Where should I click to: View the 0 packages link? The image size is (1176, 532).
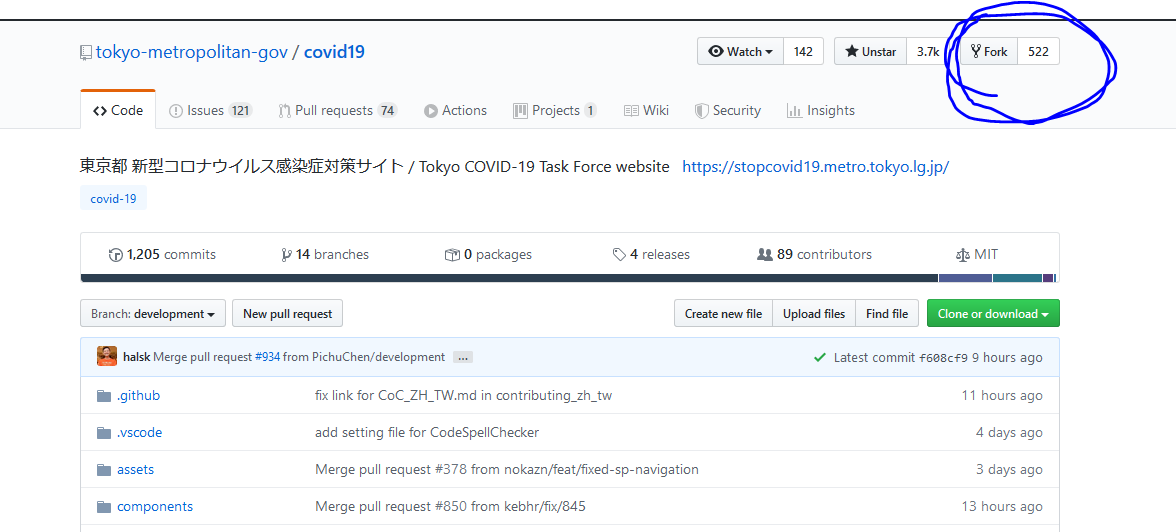[488, 254]
